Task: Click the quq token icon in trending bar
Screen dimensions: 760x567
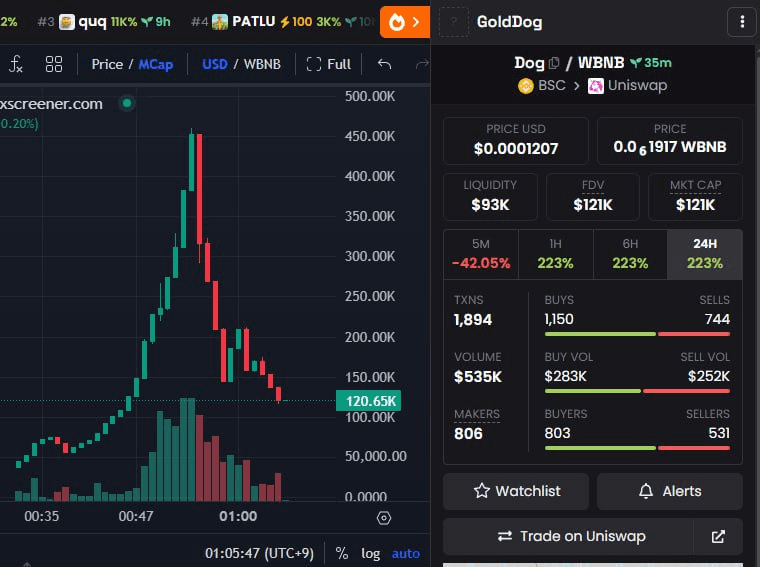Action: [x=67, y=22]
